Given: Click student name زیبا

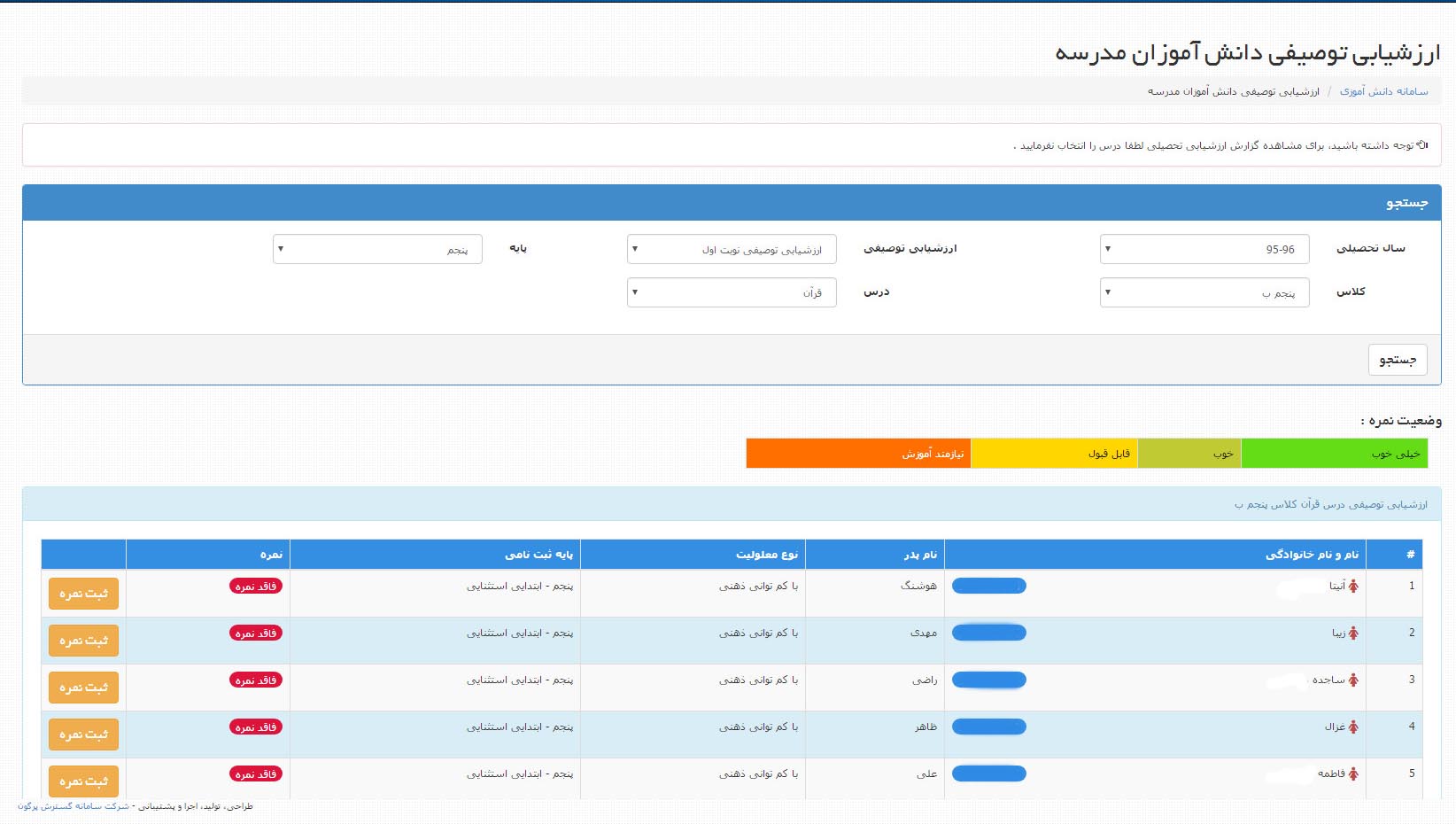Looking at the screenshot, I should coord(1339,633).
